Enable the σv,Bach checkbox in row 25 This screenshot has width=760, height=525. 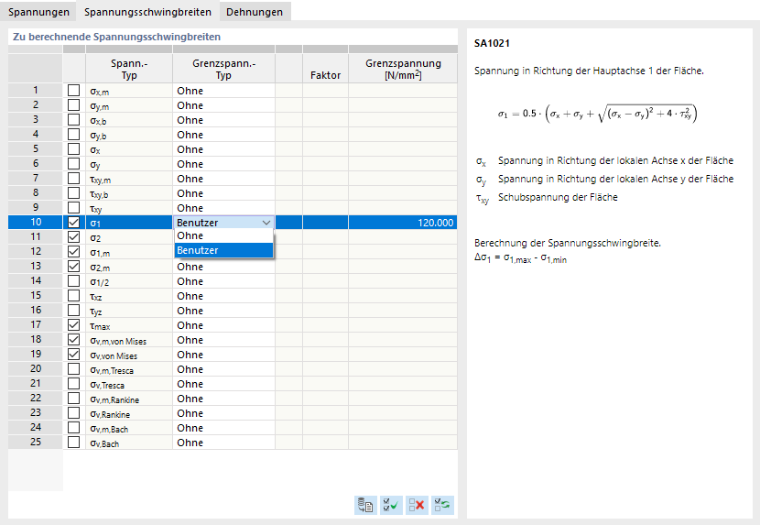(x=74, y=442)
